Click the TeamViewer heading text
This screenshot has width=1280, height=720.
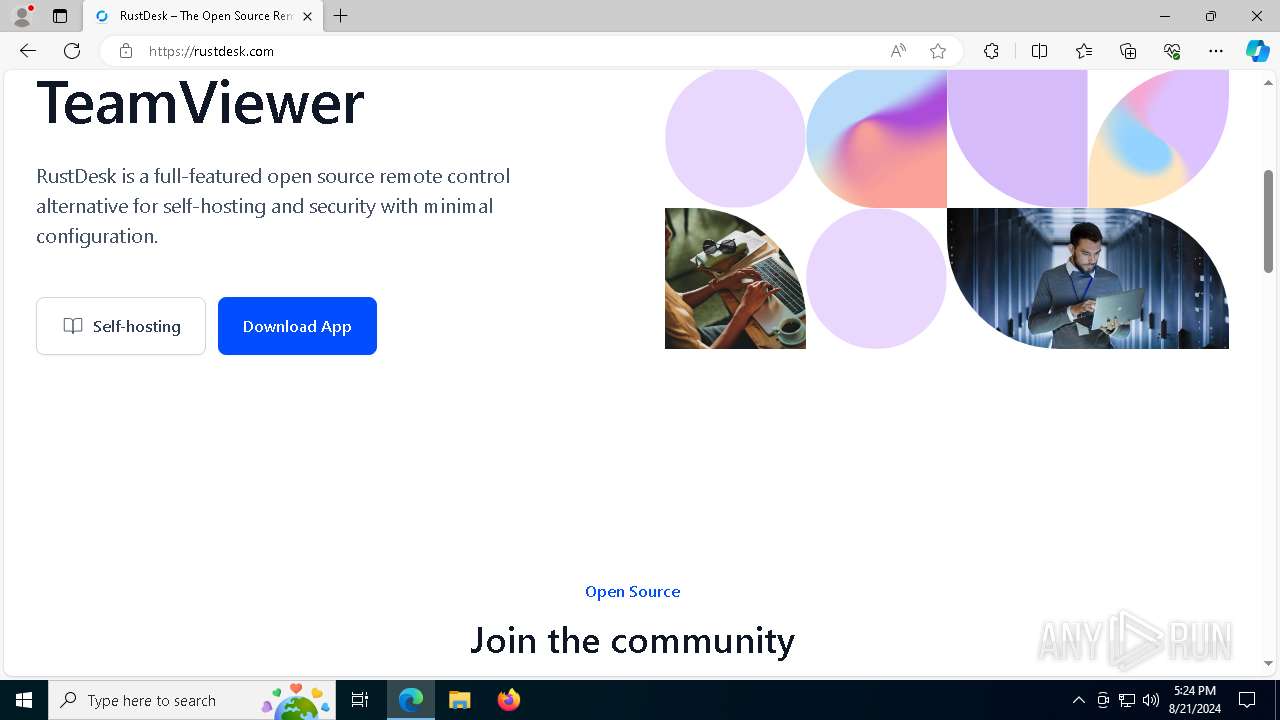tap(200, 102)
